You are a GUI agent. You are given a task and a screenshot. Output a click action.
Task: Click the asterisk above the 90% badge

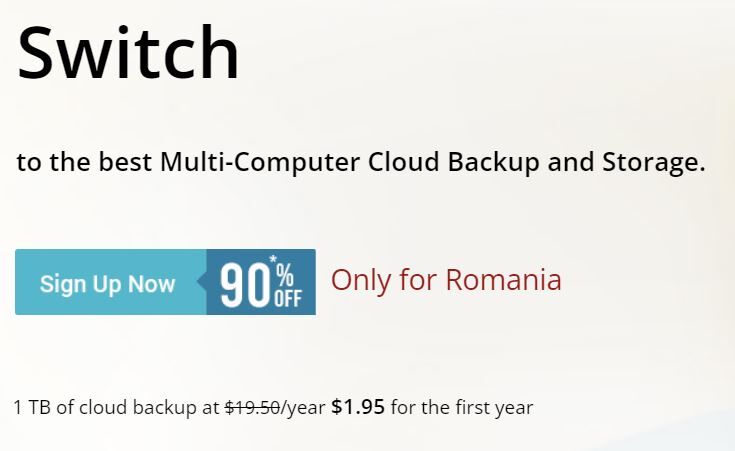(x=273, y=259)
